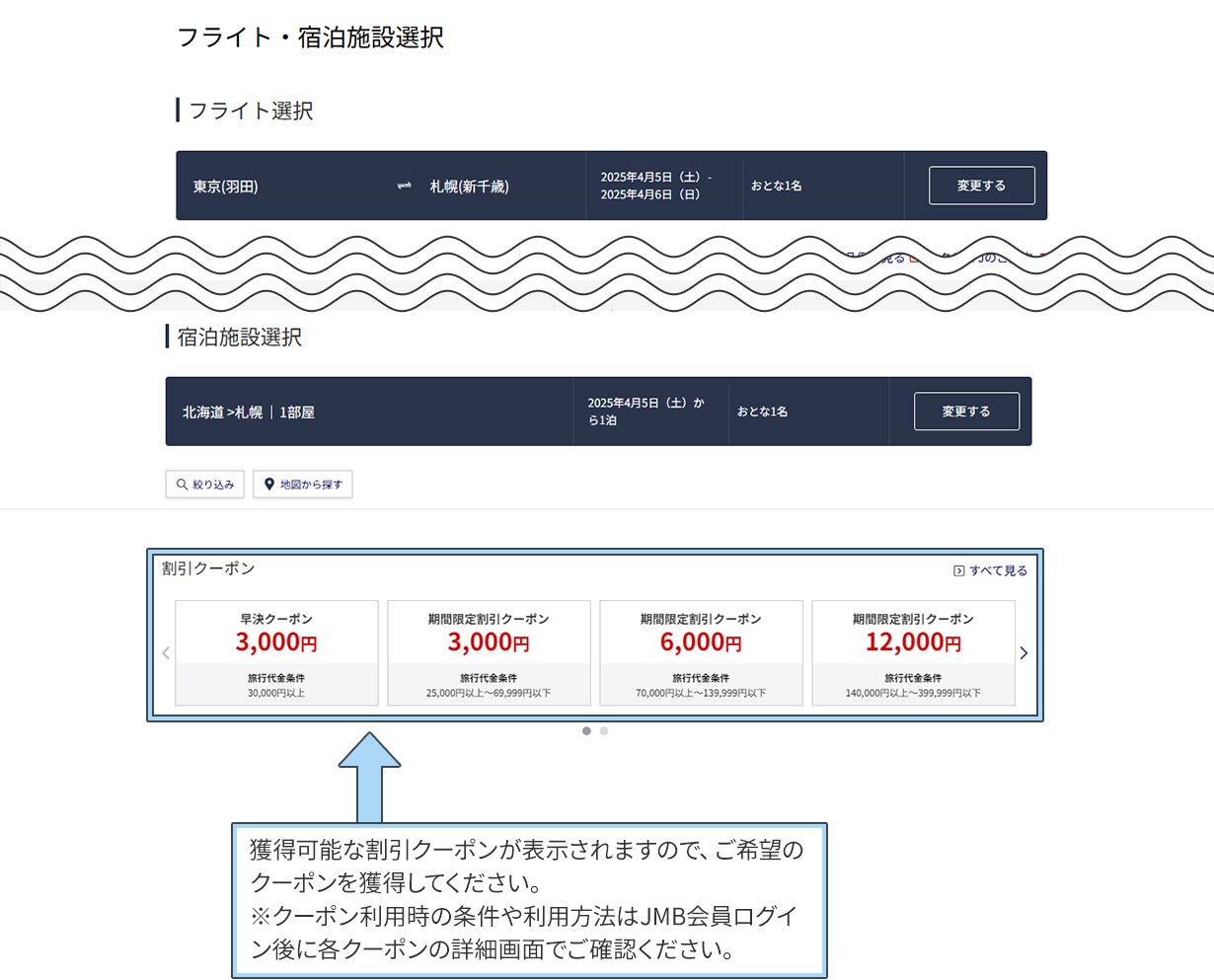Open すべて見る to view all coupons
1214x980 pixels.
point(990,570)
